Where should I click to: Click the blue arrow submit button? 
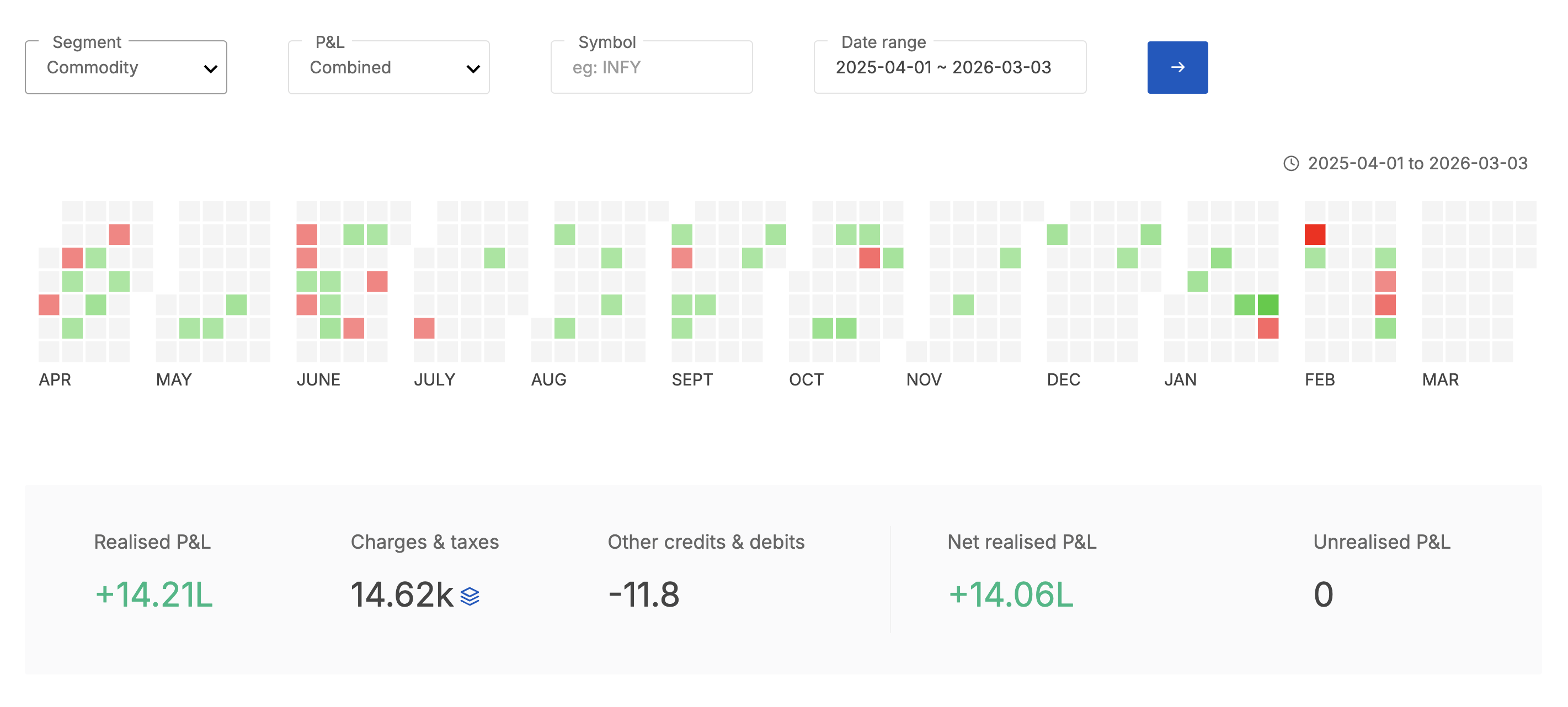(x=1177, y=67)
